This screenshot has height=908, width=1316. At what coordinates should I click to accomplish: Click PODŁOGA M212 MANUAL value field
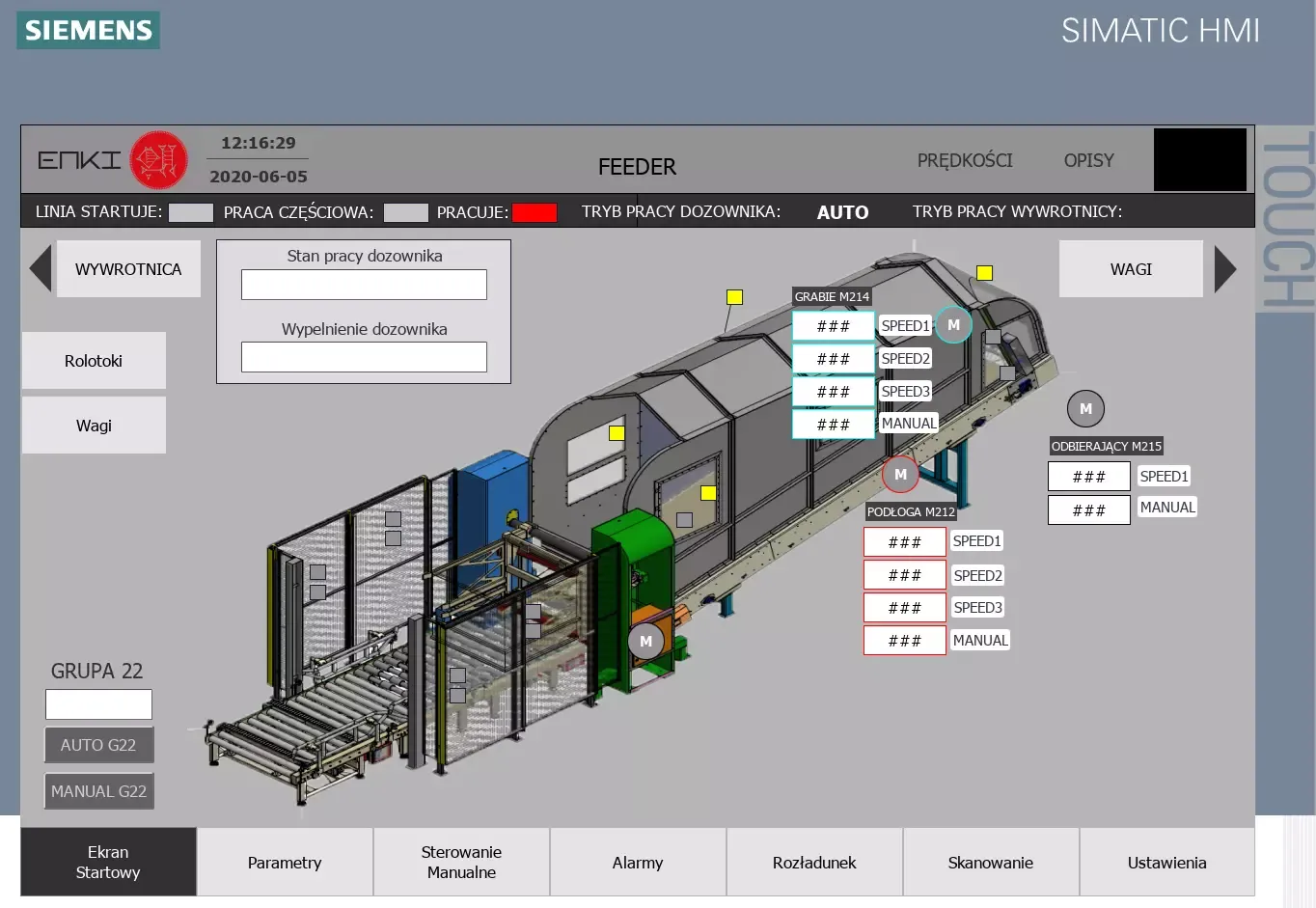904,641
